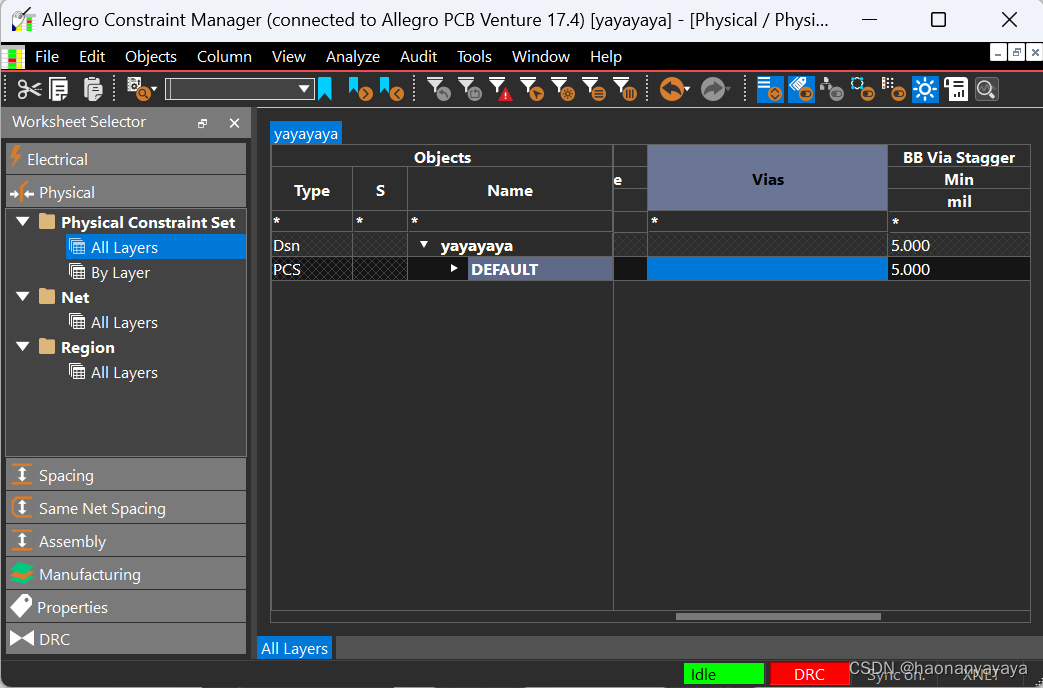Click the funnel icon with cursor badge

click(532, 89)
